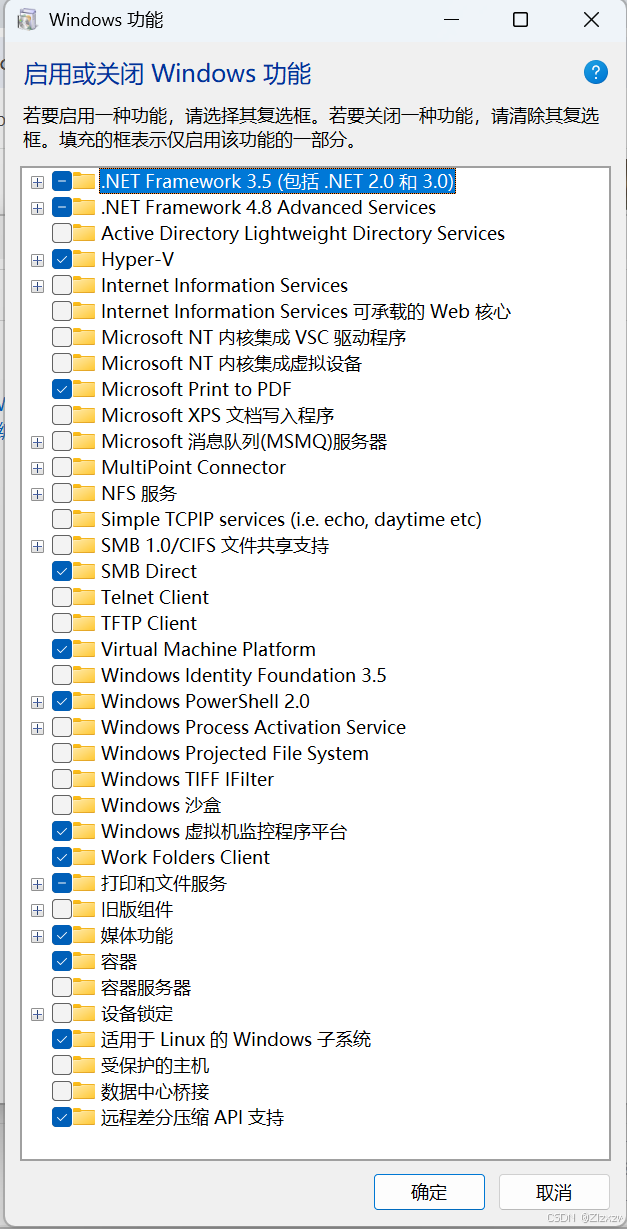Select Microsoft NT 内核集成 VSC 驱动程序 label
This screenshot has width=627, height=1229.
(x=253, y=337)
